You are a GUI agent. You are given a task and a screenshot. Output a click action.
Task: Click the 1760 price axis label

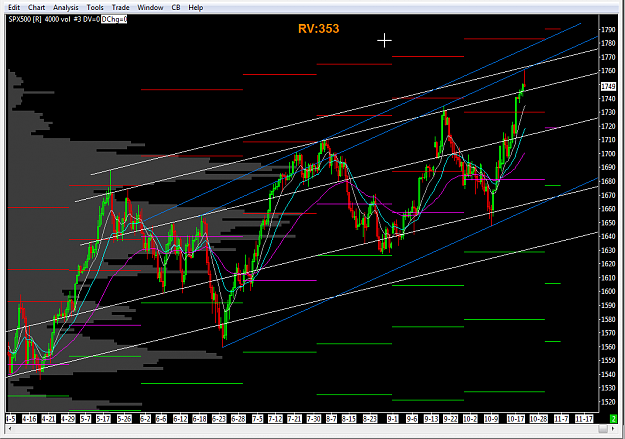pyautogui.click(x=608, y=71)
